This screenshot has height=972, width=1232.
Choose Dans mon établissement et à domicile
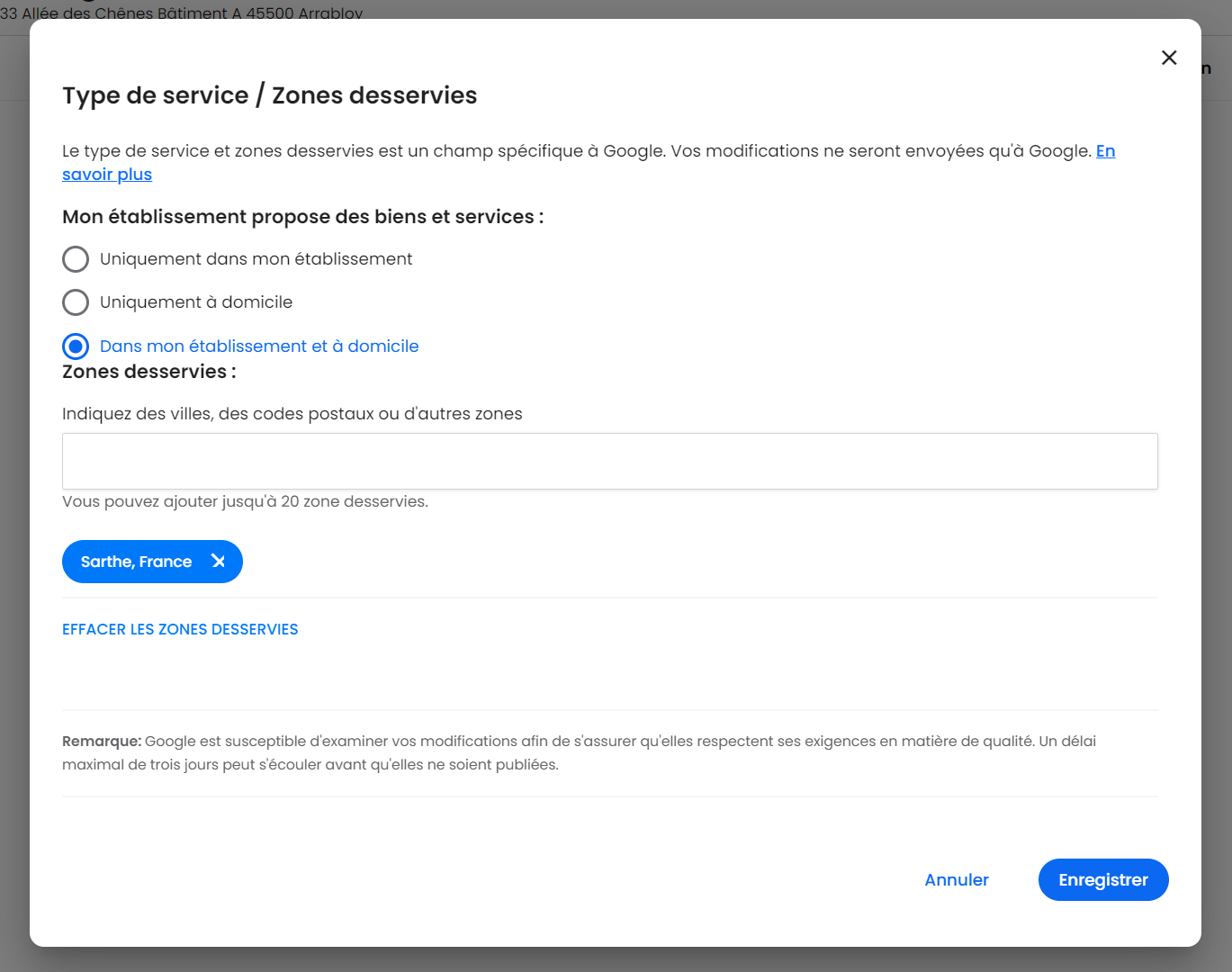click(76, 346)
